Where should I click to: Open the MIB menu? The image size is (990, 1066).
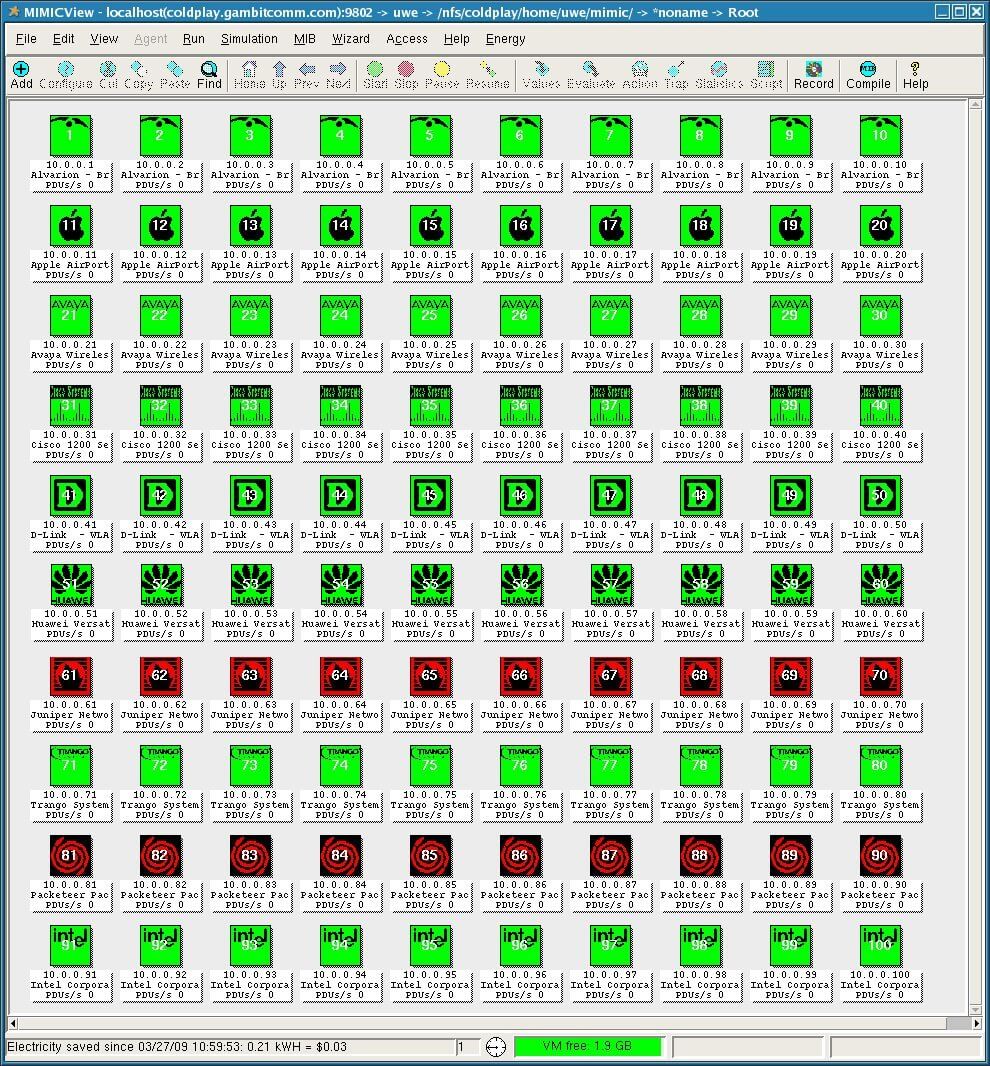[305, 39]
